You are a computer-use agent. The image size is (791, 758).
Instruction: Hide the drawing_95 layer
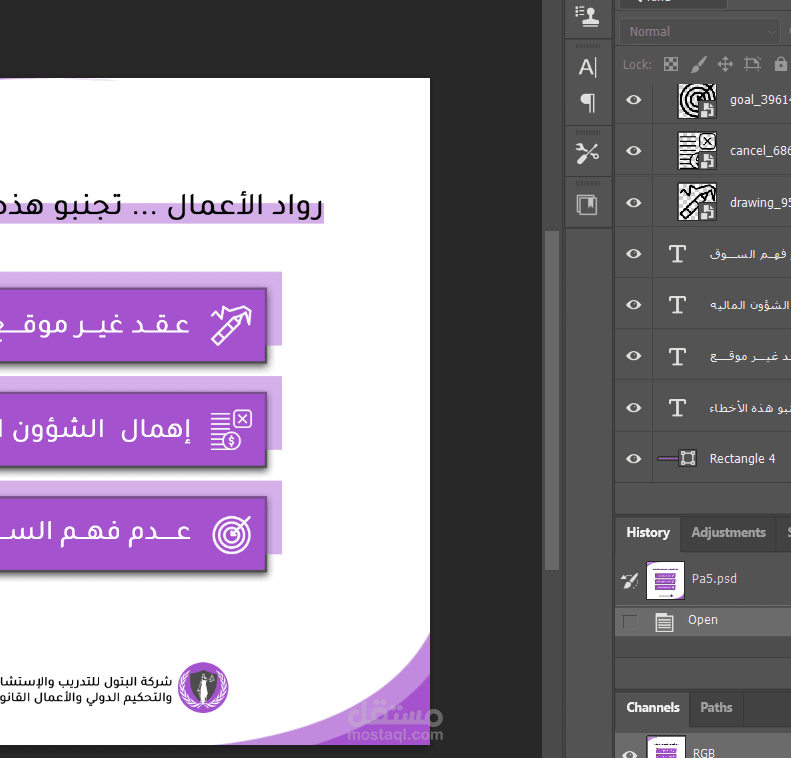click(x=634, y=203)
